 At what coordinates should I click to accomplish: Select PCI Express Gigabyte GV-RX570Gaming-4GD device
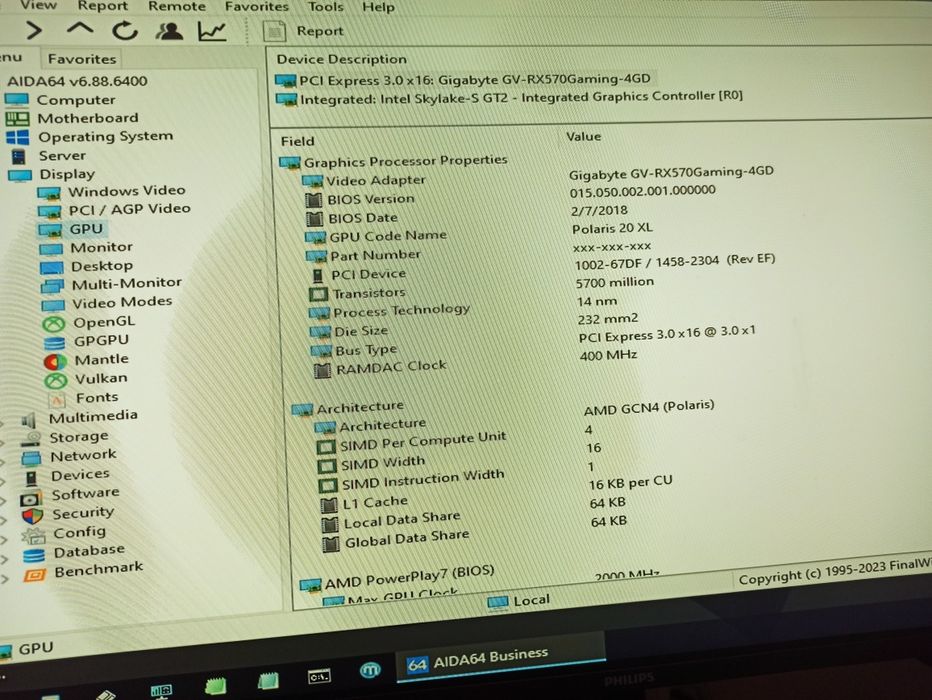[x=463, y=80]
